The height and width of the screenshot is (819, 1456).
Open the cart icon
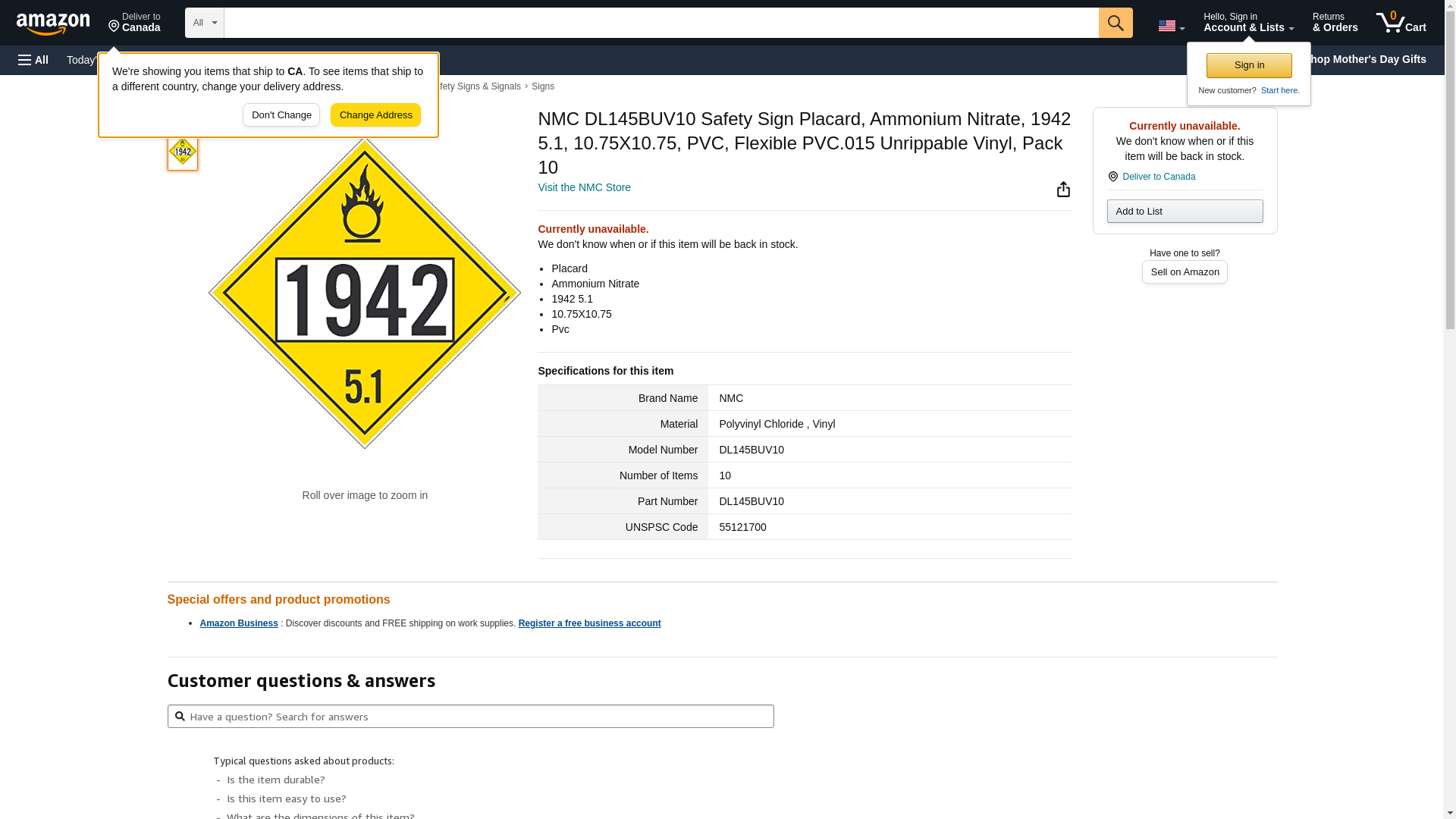coord(1401,23)
